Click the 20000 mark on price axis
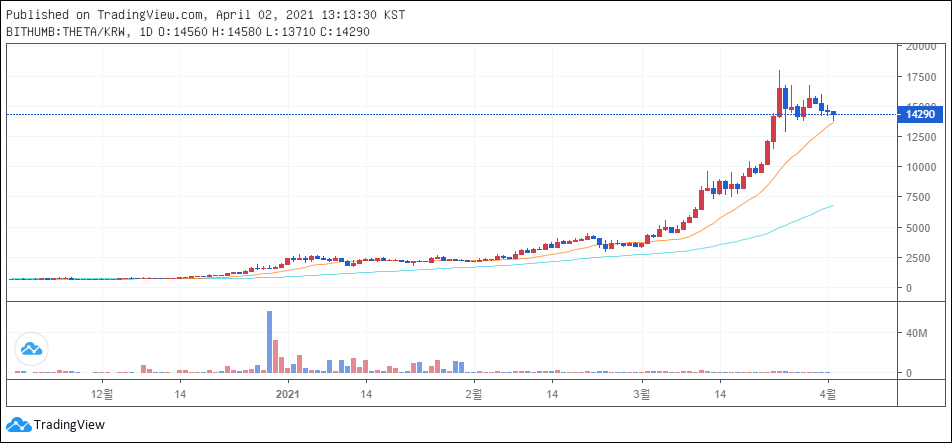952x443 pixels. coord(920,46)
